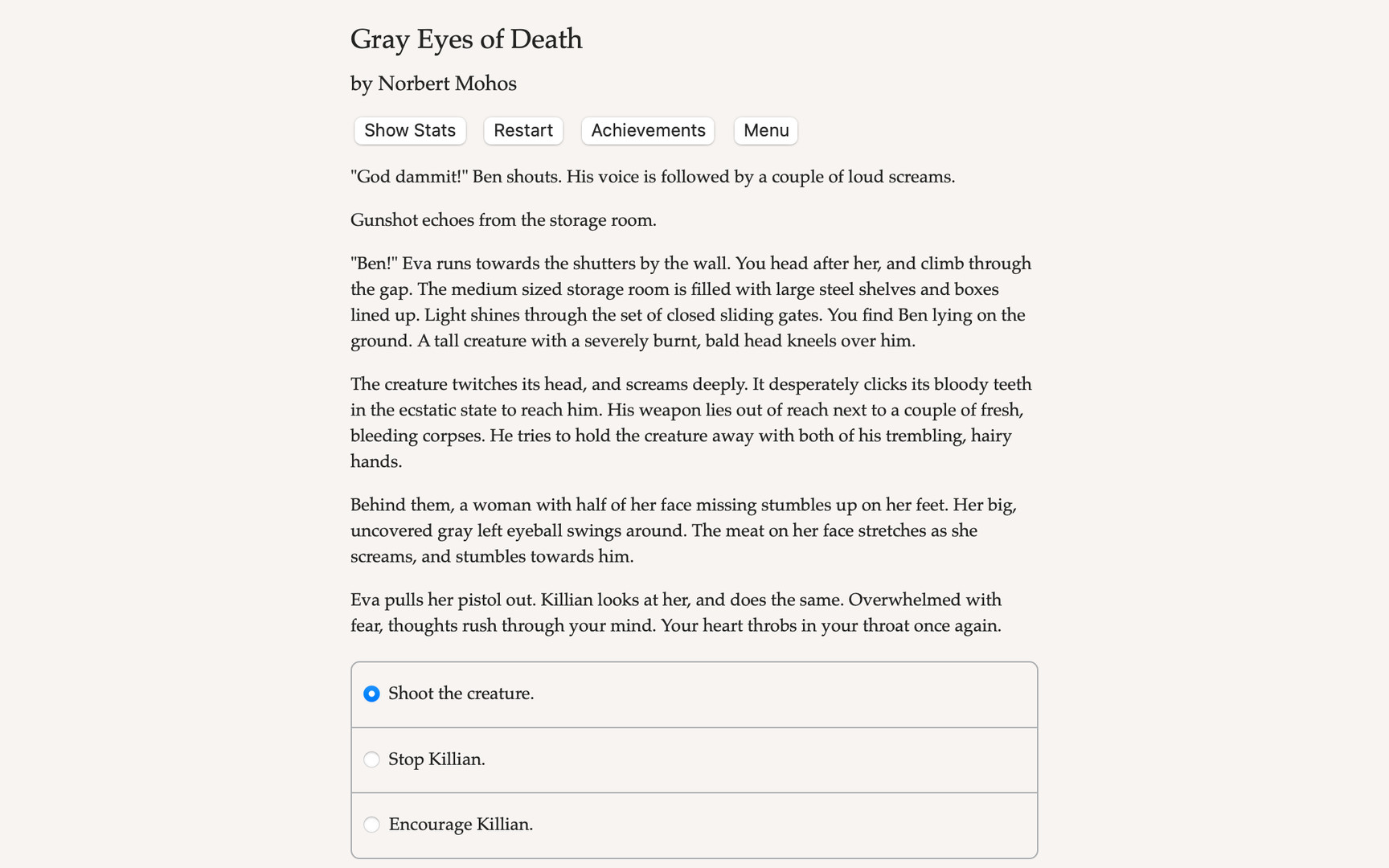Image resolution: width=1389 pixels, height=868 pixels.
Task: Click the choices list container box
Action: pyautogui.click(x=694, y=759)
